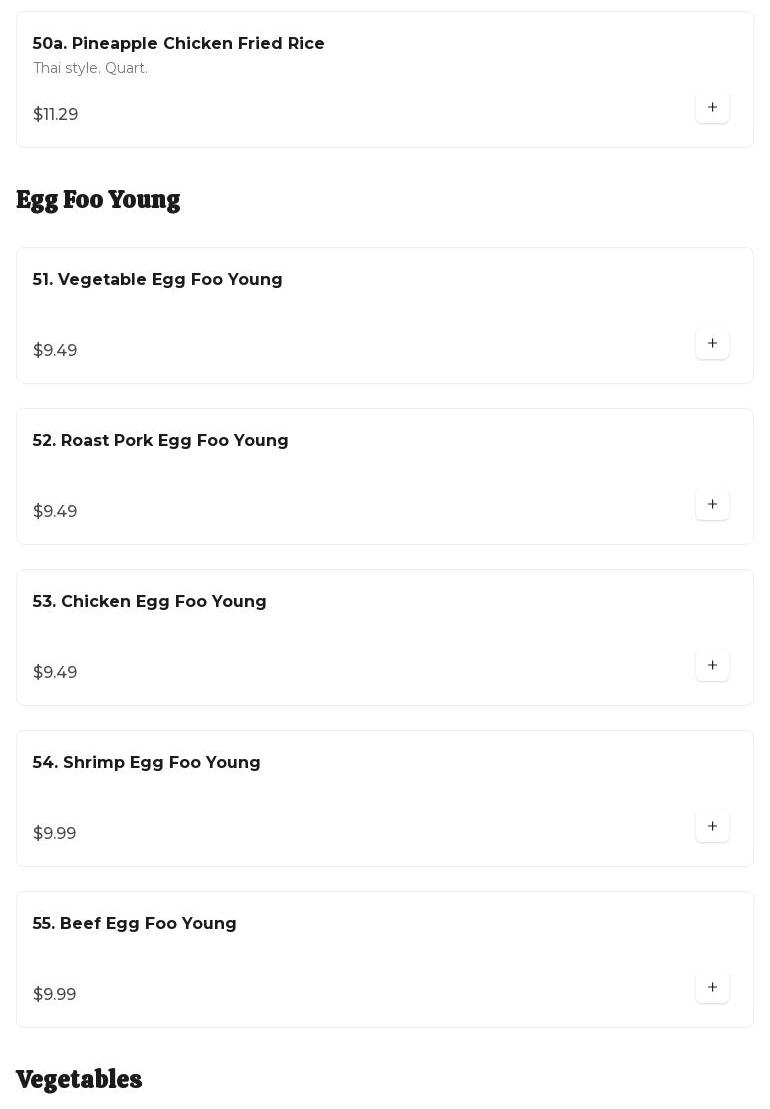The image size is (770, 1109).
Task: Click the $11.29 price of Pineapple Fried Rice
Action: [x=56, y=115]
